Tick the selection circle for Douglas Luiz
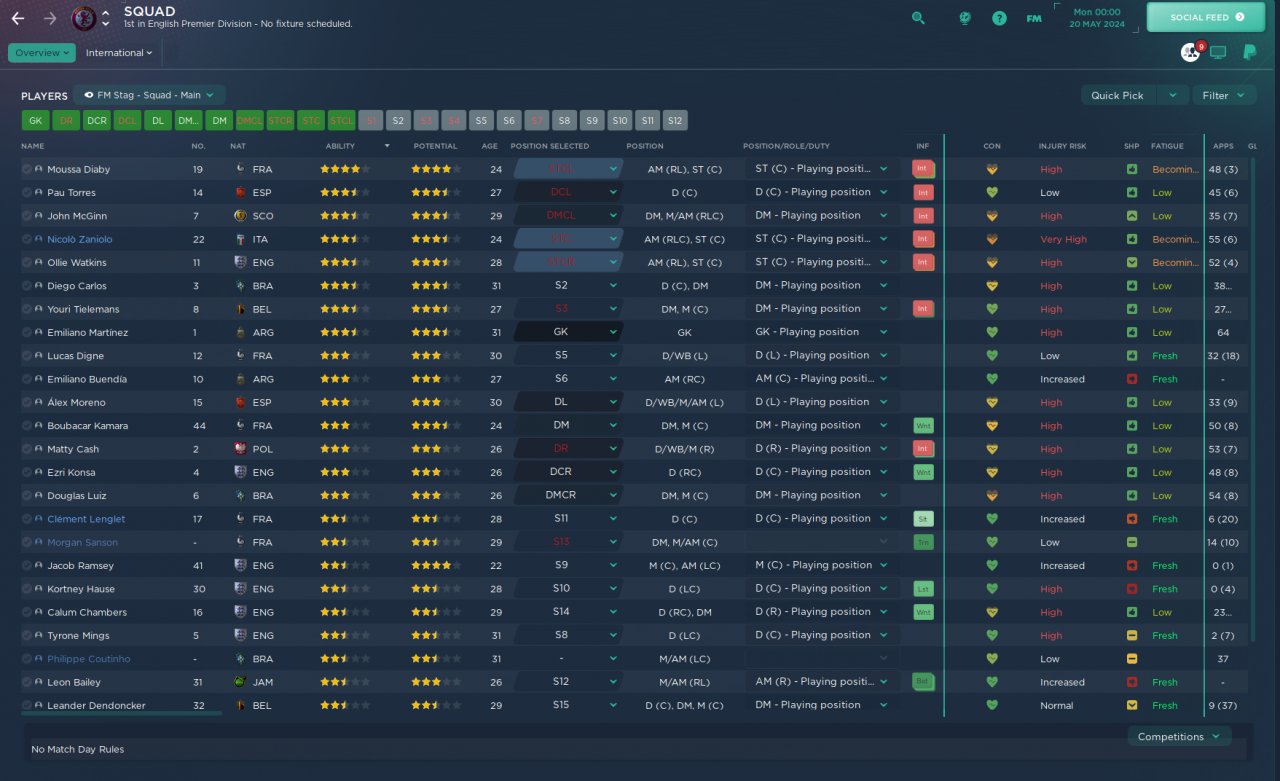Image resolution: width=1280 pixels, height=781 pixels. point(27,495)
